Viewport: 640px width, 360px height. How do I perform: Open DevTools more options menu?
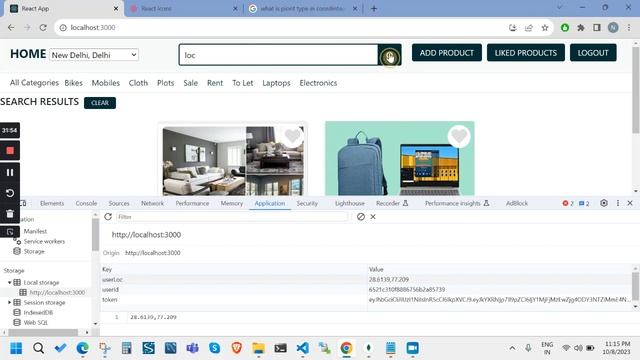(618, 203)
